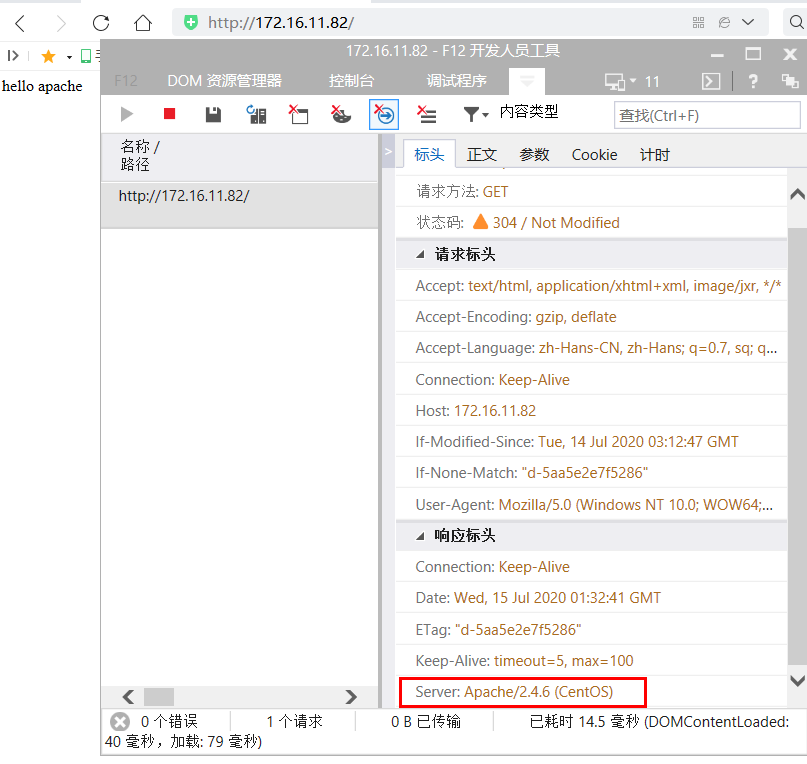The height and width of the screenshot is (764, 807).
Task: Select request http://172.16.11.82/ in list
Action: 240,205
